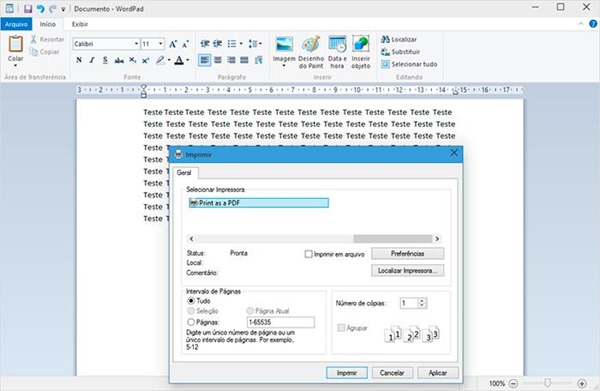600x391 pixels.
Task: Click the Número de cópias field
Action: [x=409, y=303]
